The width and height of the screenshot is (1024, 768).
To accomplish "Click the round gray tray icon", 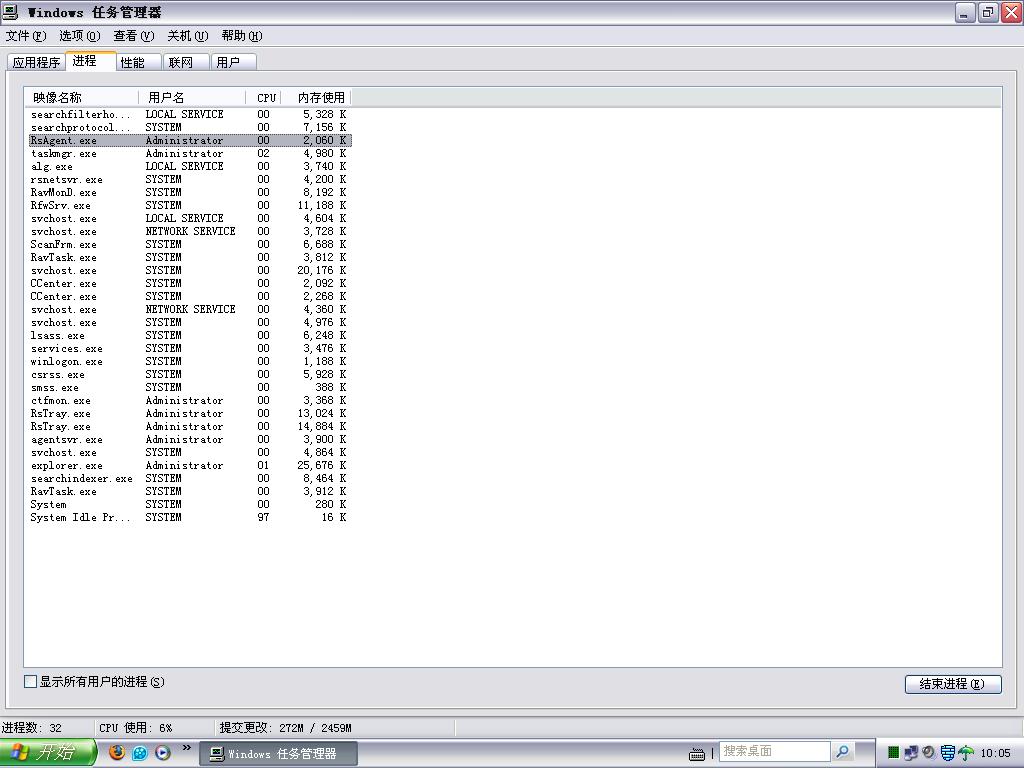I will tap(928, 752).
